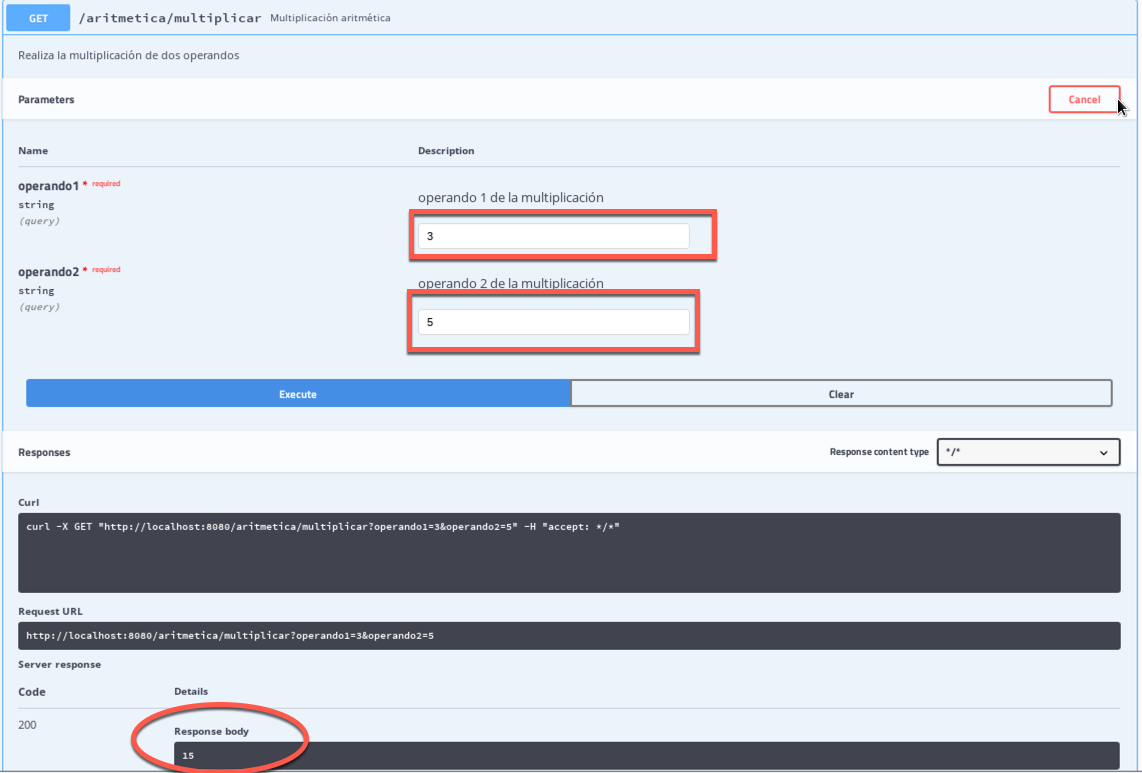Click the operando1 parameter name label
The width and height of the screenshot is (1142, 773).
pos(48,186)
